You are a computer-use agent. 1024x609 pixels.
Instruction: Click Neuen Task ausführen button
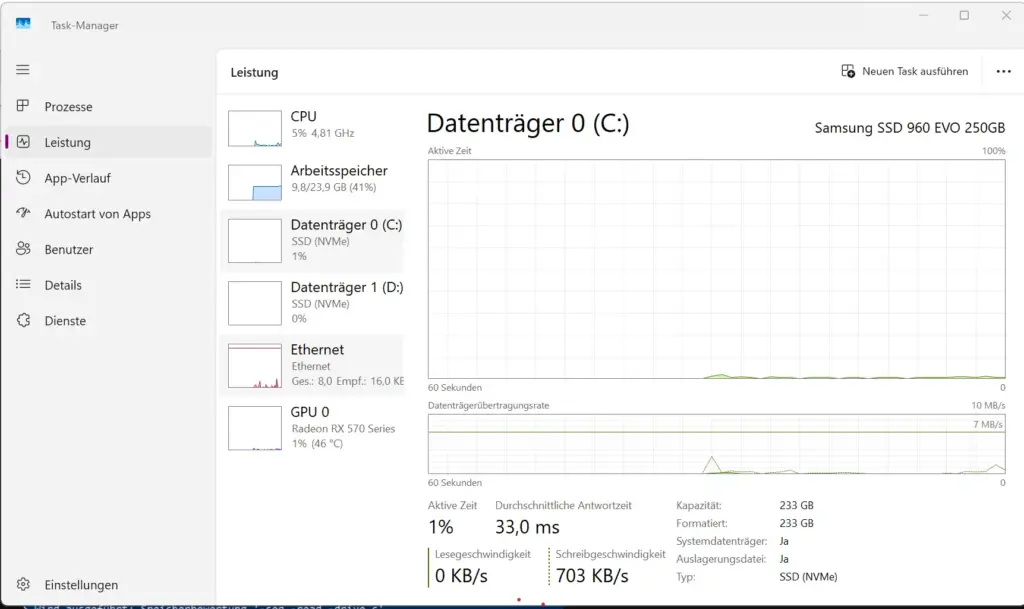[904, 71]
